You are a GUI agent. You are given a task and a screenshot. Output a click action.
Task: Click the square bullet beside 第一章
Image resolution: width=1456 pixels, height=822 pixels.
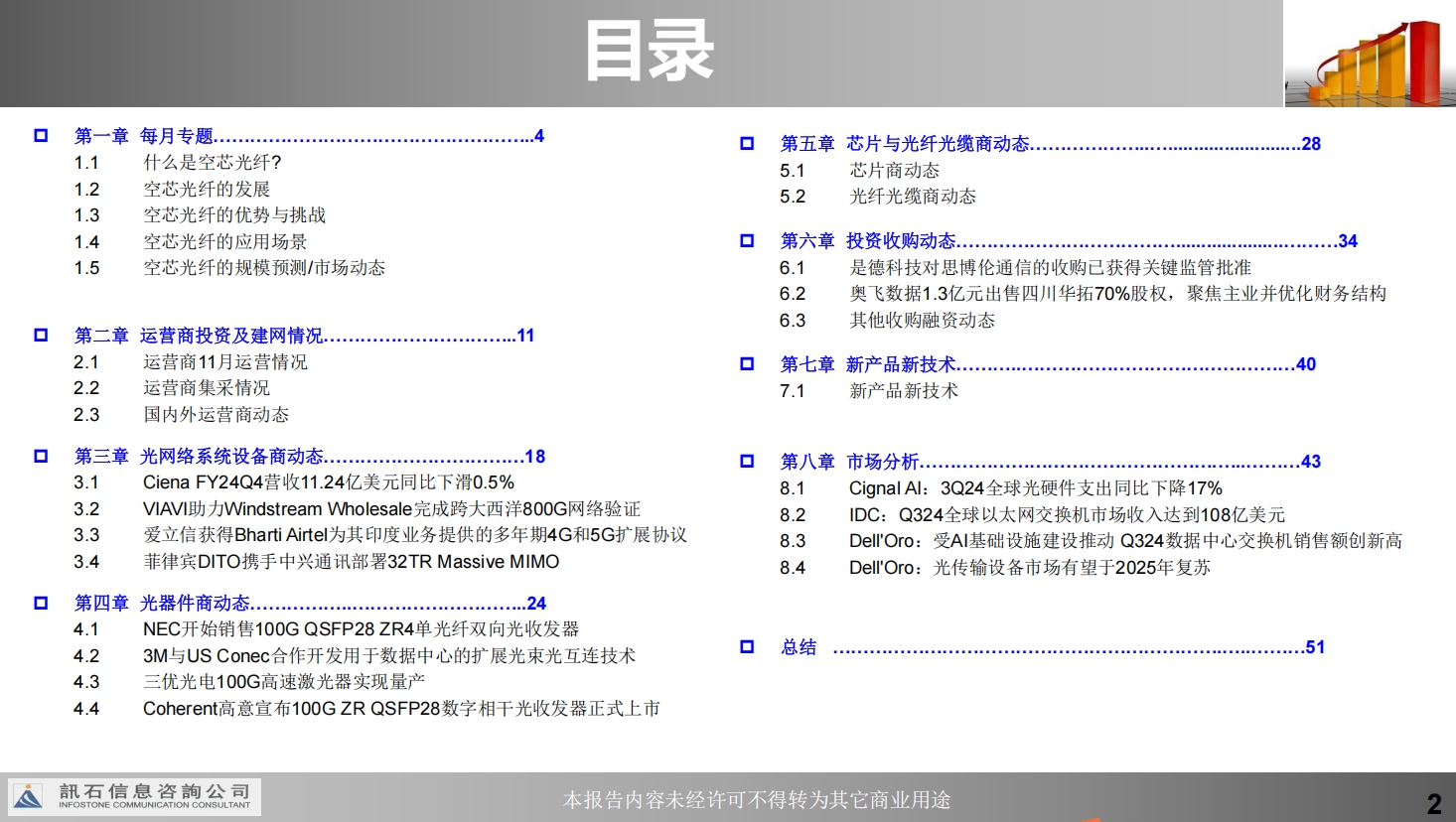41,136
